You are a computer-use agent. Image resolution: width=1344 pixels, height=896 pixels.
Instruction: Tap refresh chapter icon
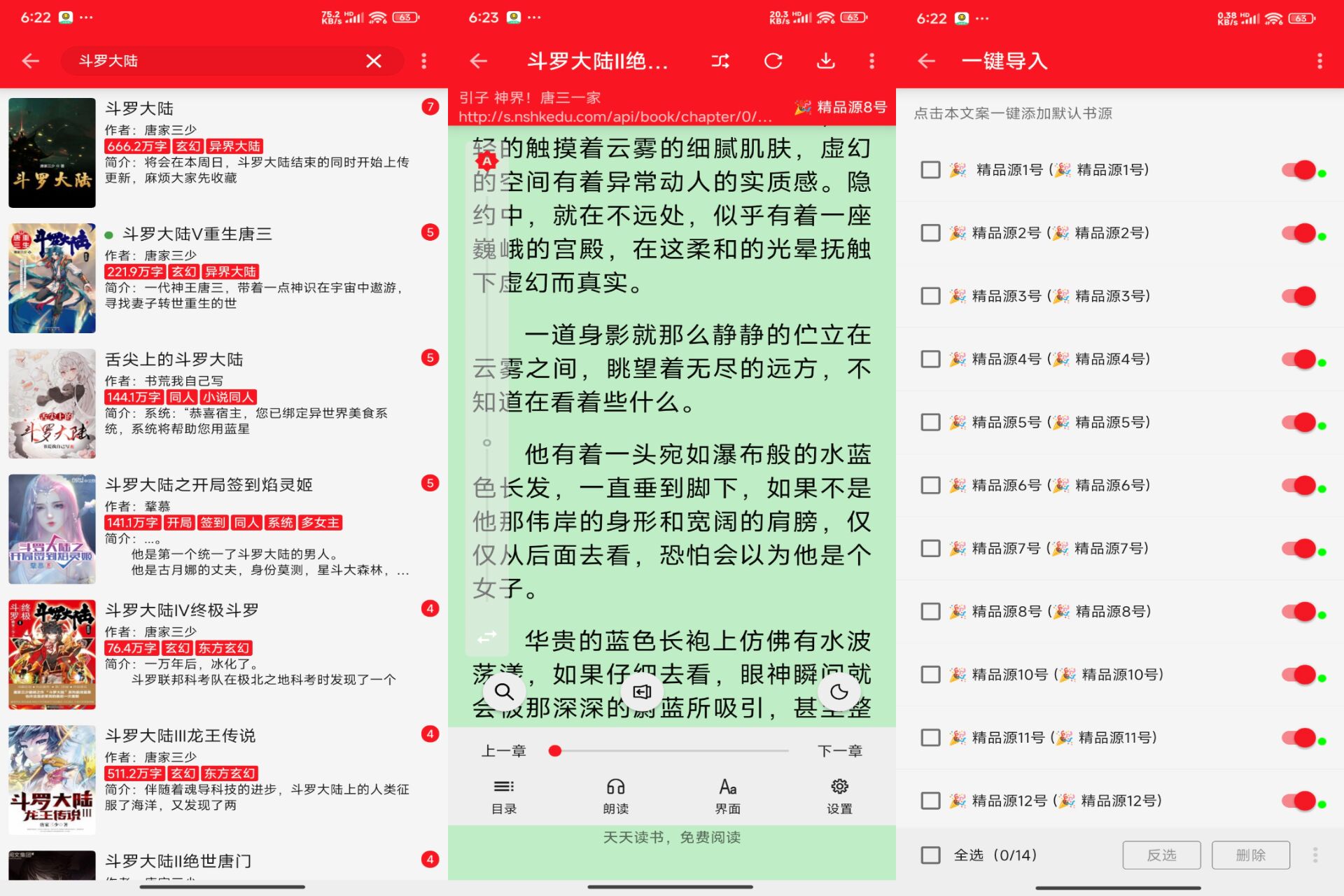click(x=773, y=61)
